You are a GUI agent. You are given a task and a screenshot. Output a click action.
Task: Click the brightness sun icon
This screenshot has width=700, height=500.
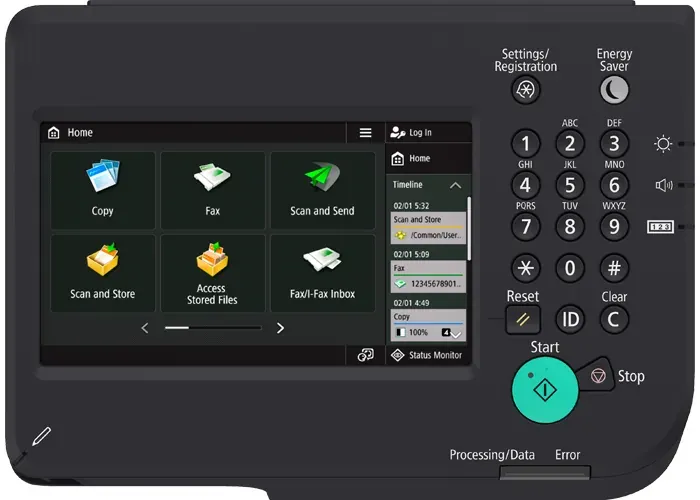663,144
